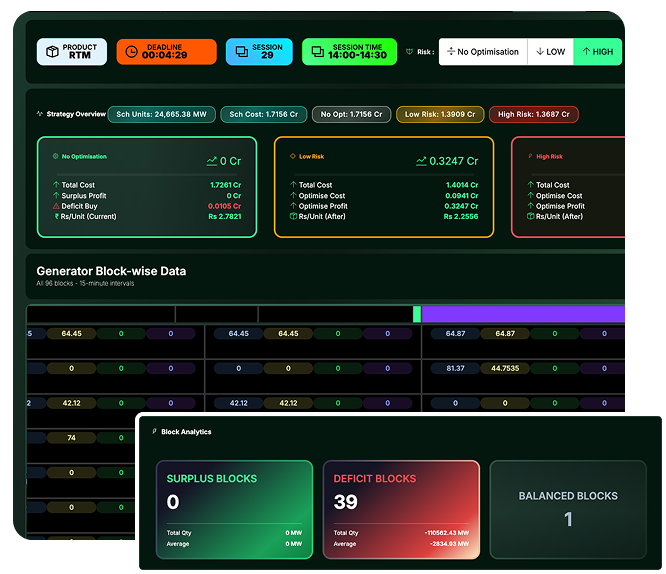Click the pulse icon beside Strategy Overview
Screen dimensions: 666x574
coord(40,114)
